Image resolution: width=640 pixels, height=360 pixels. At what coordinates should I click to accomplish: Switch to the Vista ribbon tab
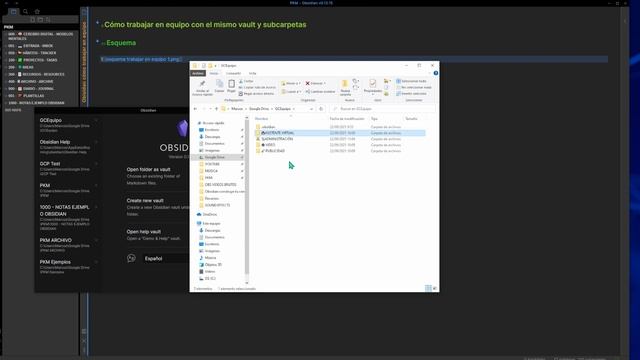pos(253,73)
